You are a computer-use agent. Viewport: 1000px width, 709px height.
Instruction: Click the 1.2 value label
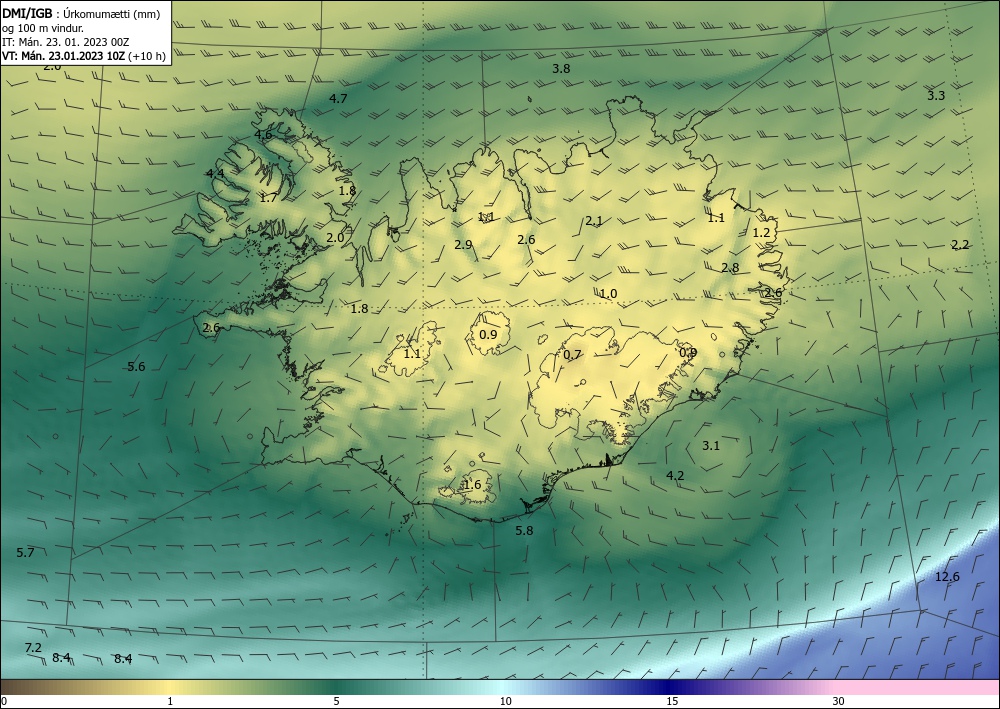761,233
